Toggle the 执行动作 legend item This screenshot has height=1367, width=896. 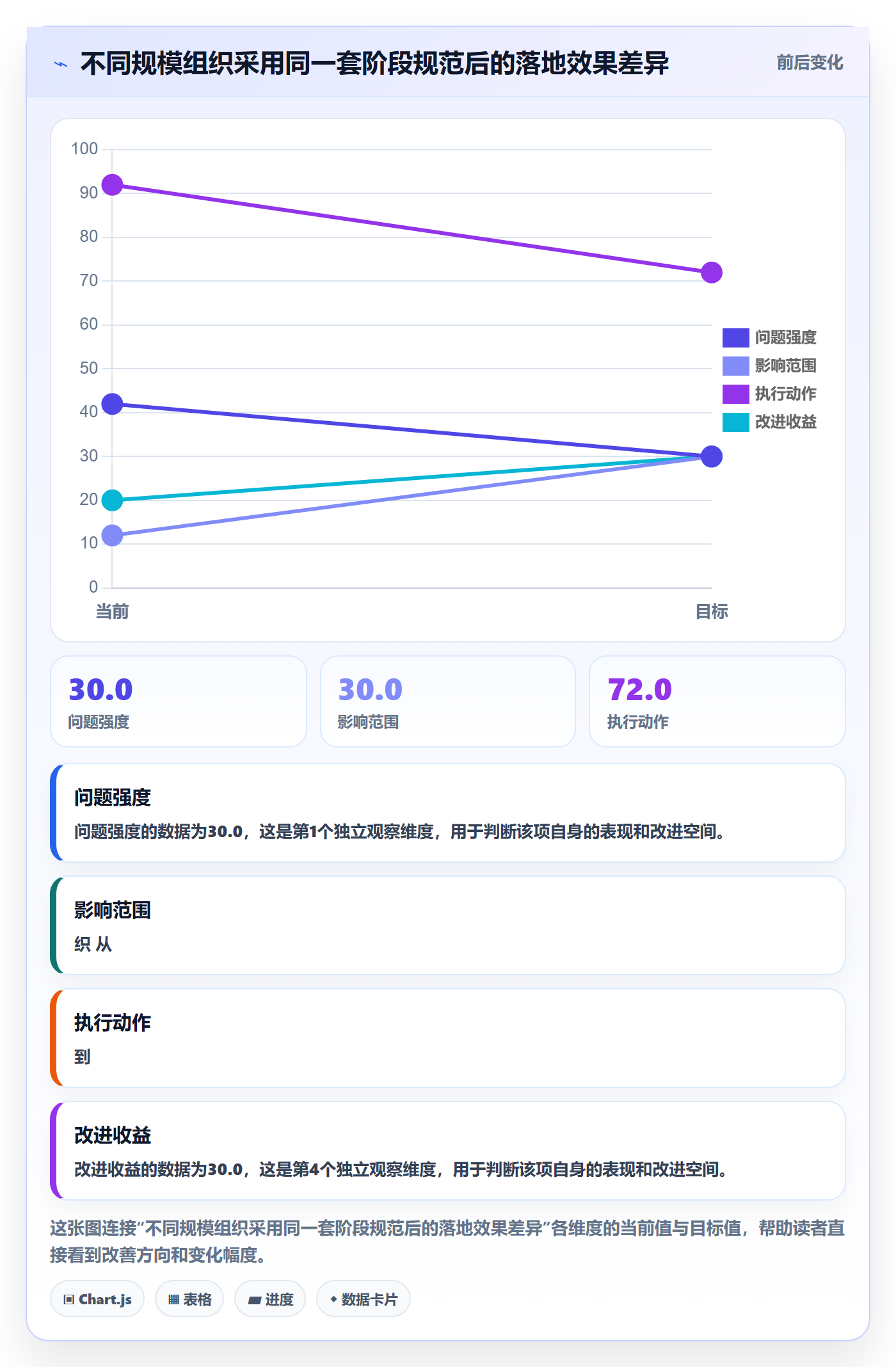[x=769, y=394]
